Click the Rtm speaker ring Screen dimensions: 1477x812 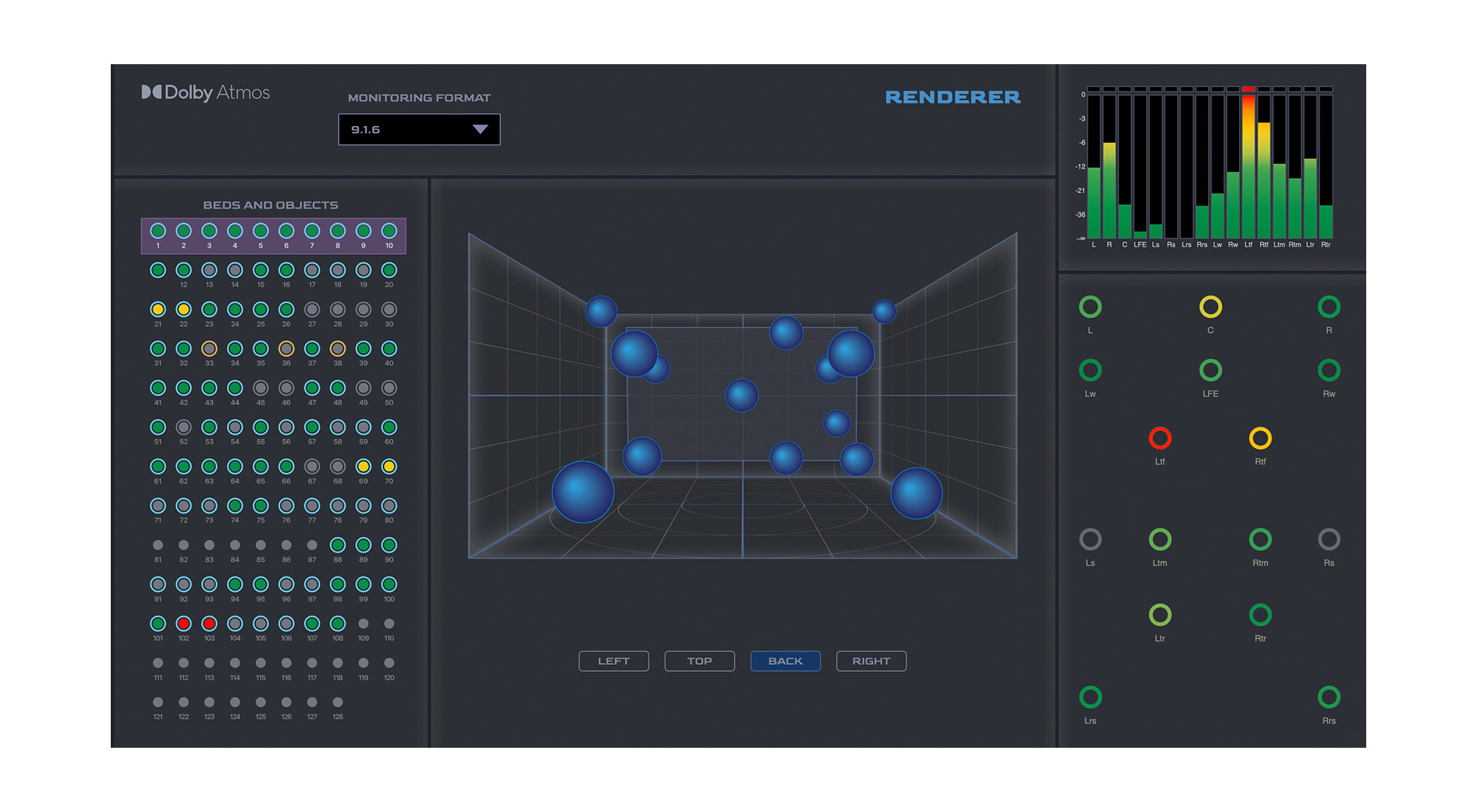1260,540
